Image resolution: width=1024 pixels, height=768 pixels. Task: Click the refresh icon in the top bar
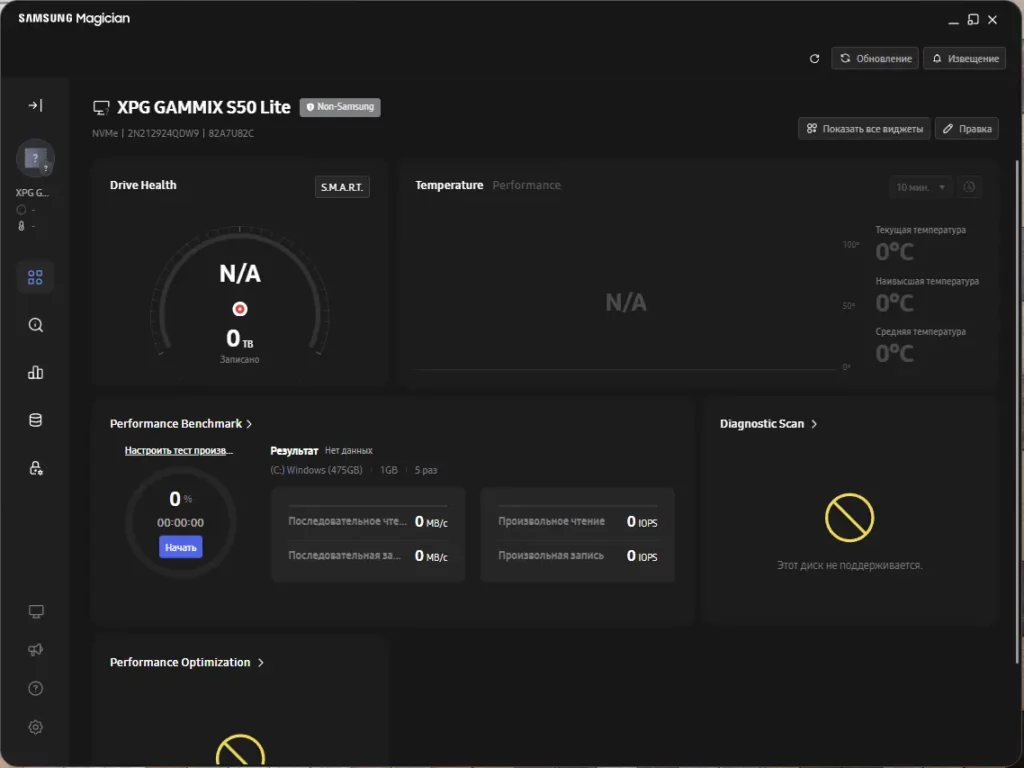[814, 59]
